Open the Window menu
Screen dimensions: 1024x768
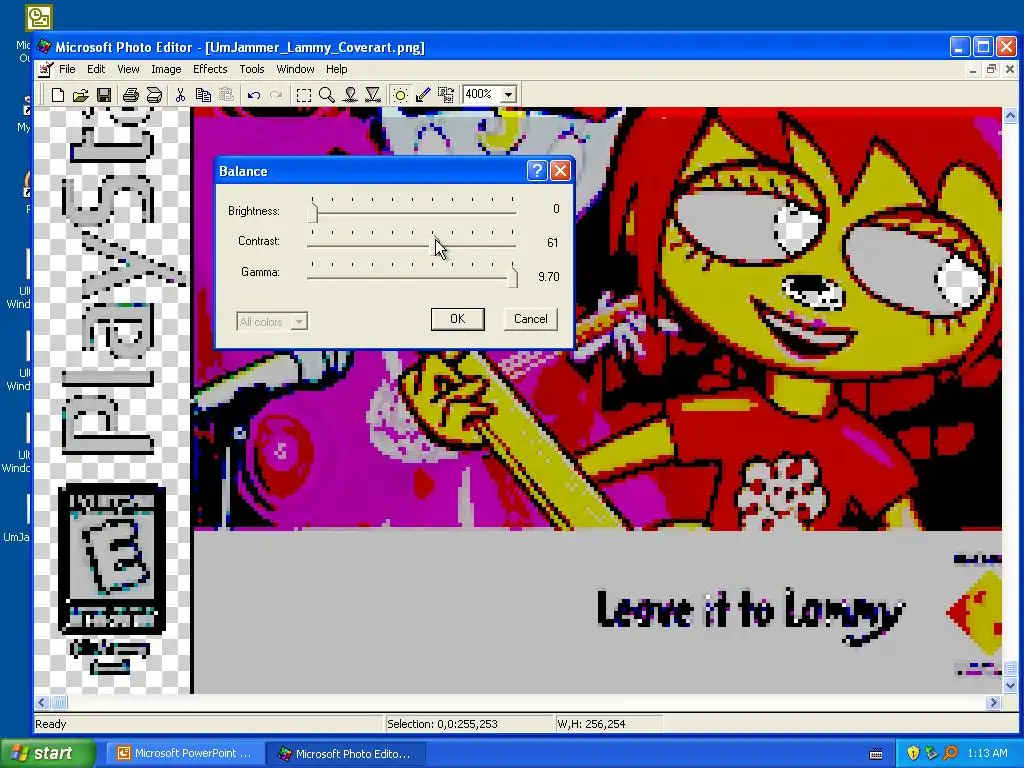coord(295,69)
